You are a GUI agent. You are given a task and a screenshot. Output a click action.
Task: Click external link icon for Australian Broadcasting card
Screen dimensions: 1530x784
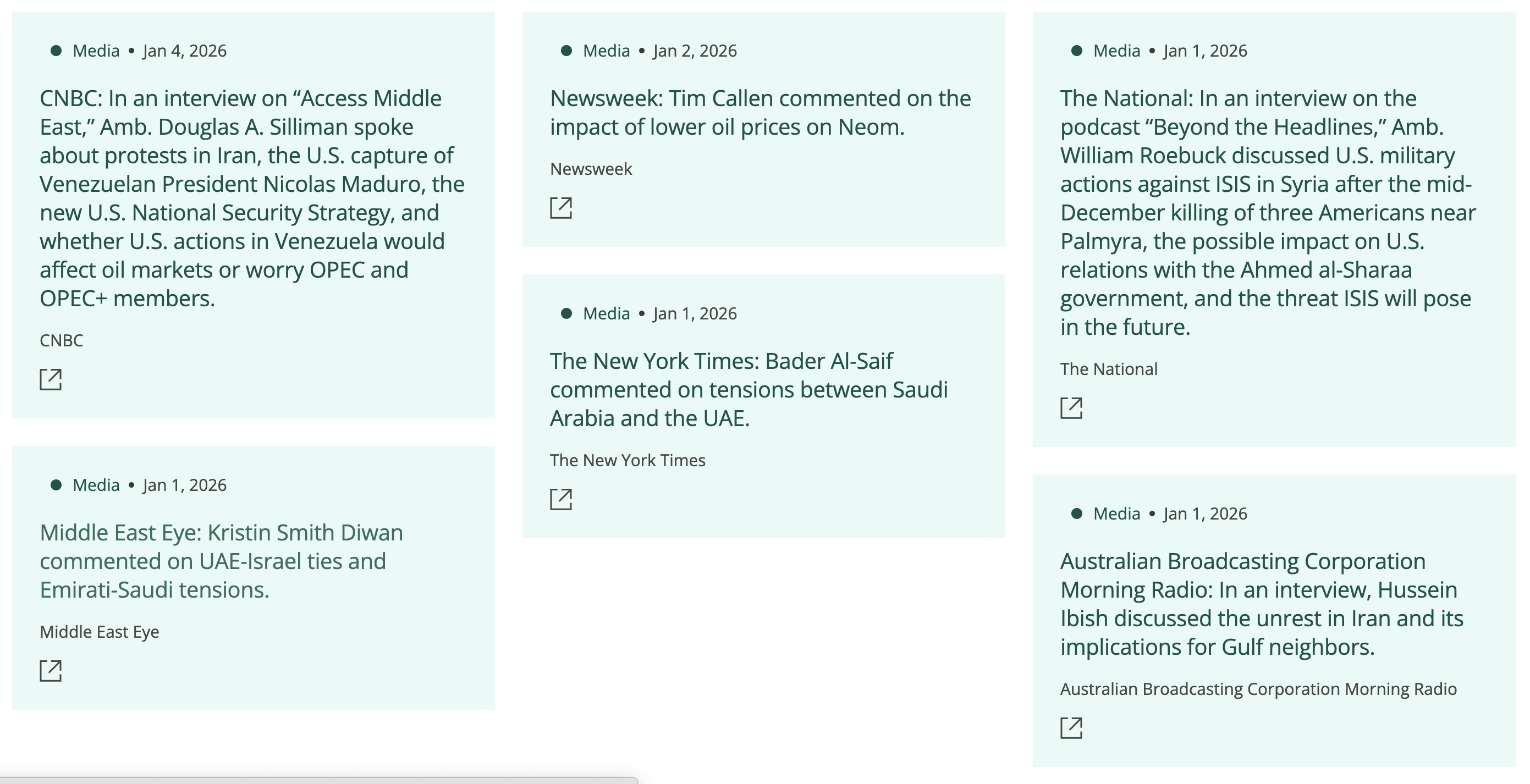[1071, 727]
